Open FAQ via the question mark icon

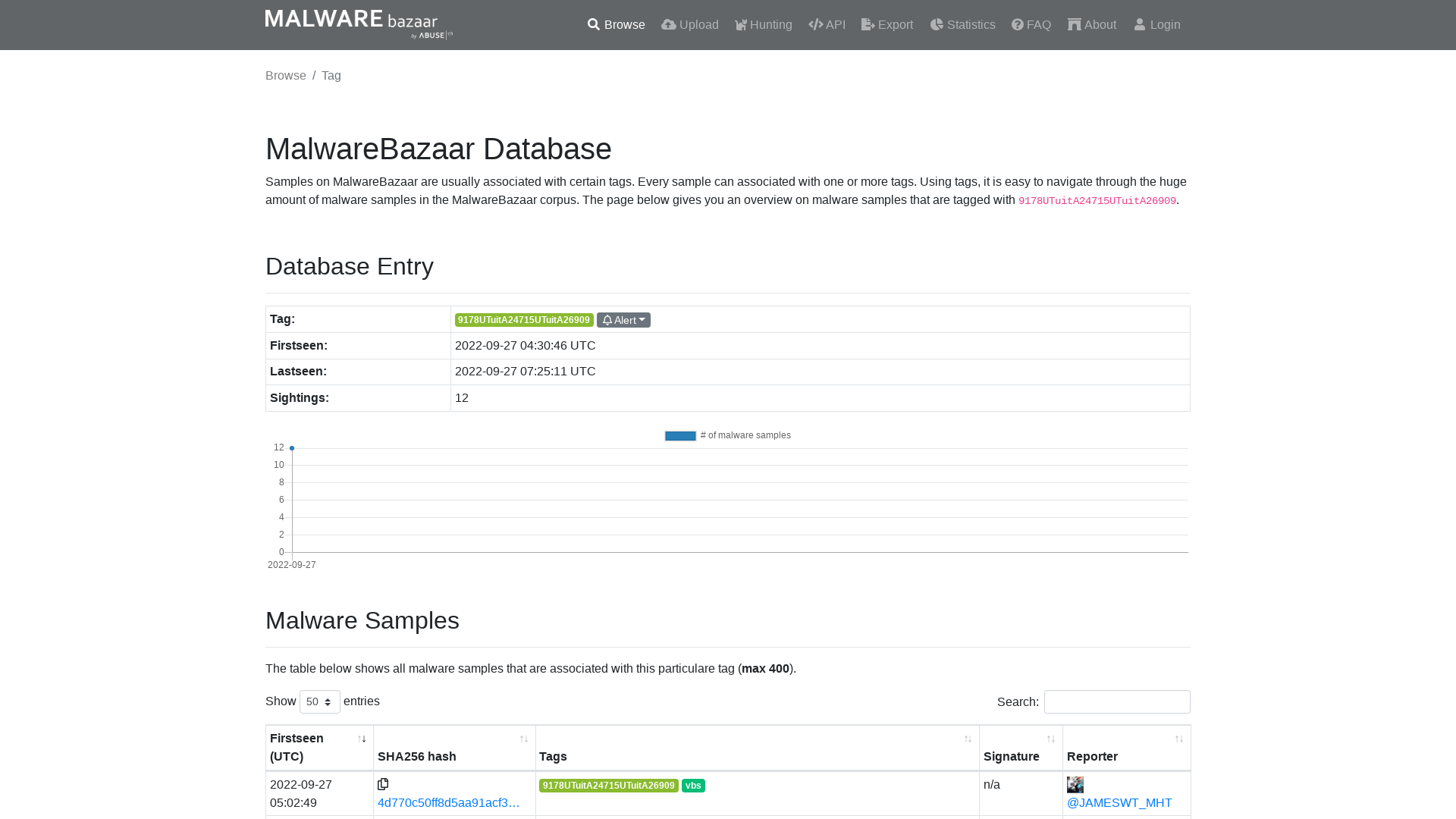click(x=1016, y=24)
